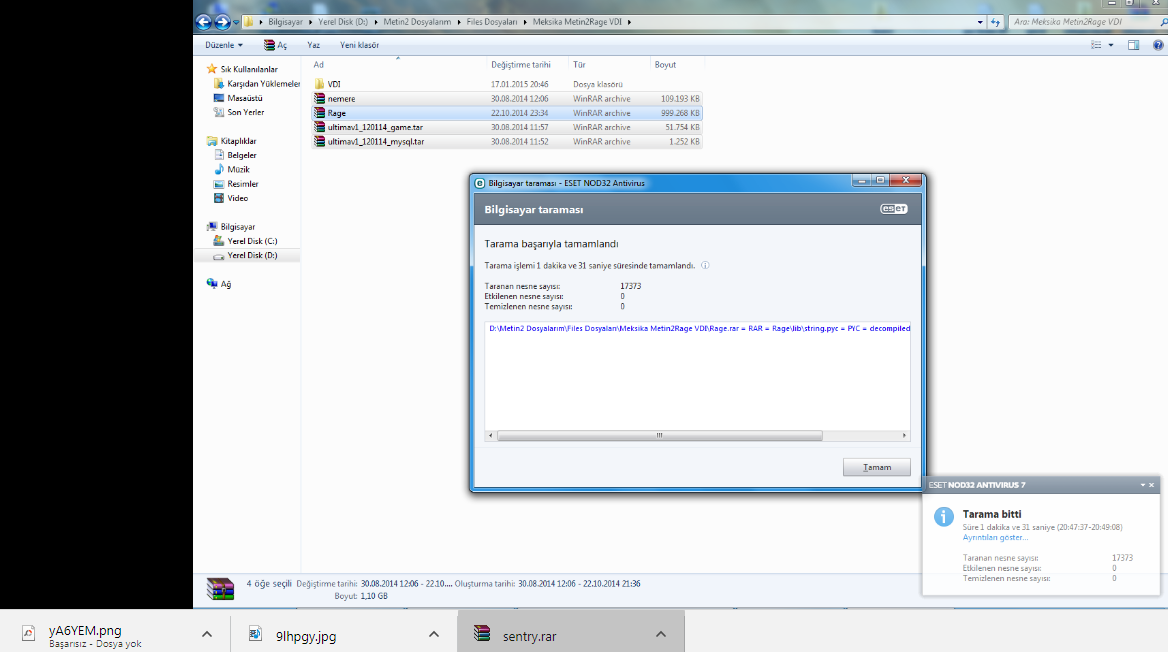Image resolution: width=1168 pixels, height=652 pixels.
Task: Toggle the preview pane icon
Action: pyautogui.click(x=1133, y=45)
